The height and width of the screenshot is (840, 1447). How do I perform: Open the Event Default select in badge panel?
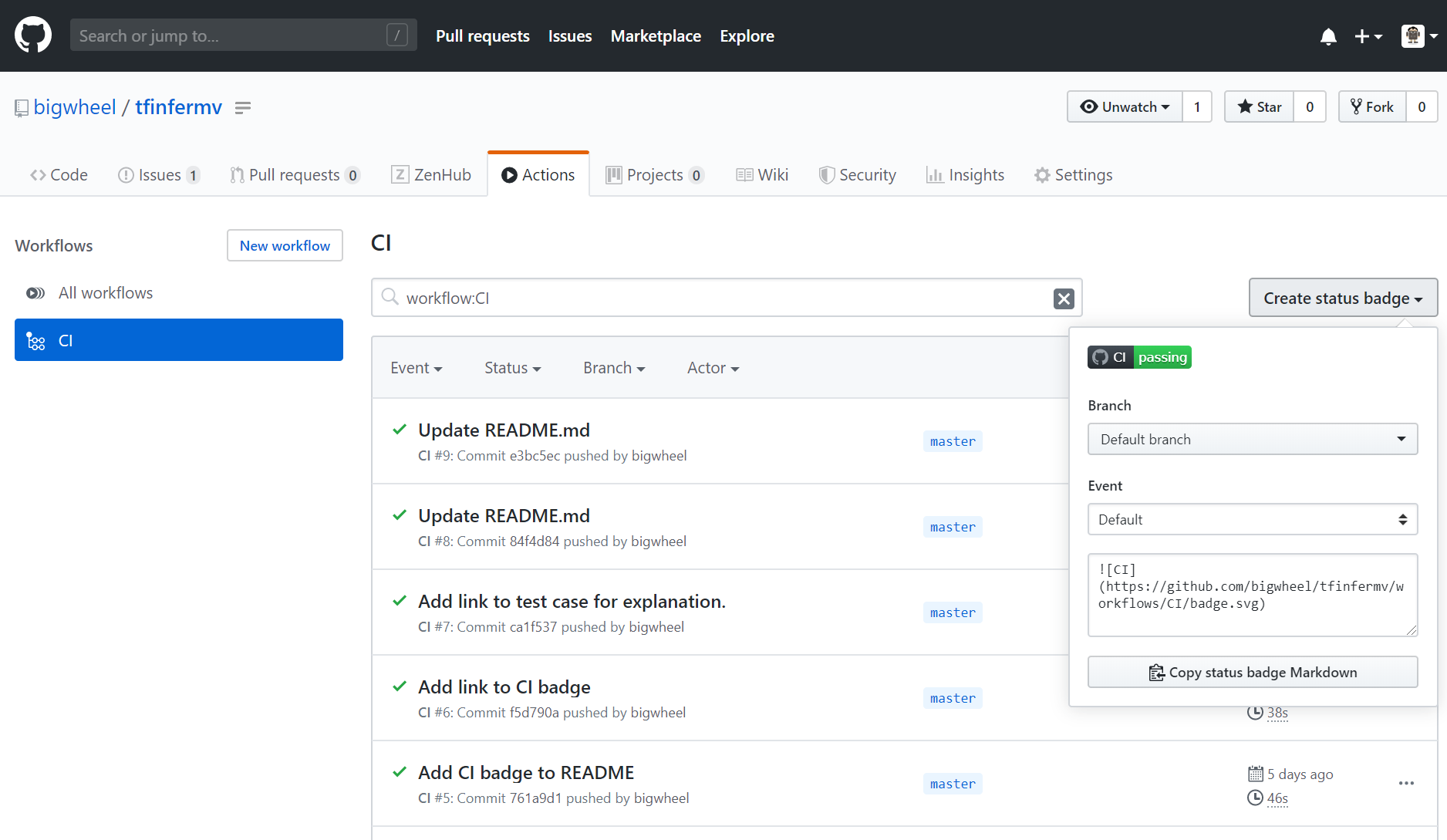(x=1253, y=519)
